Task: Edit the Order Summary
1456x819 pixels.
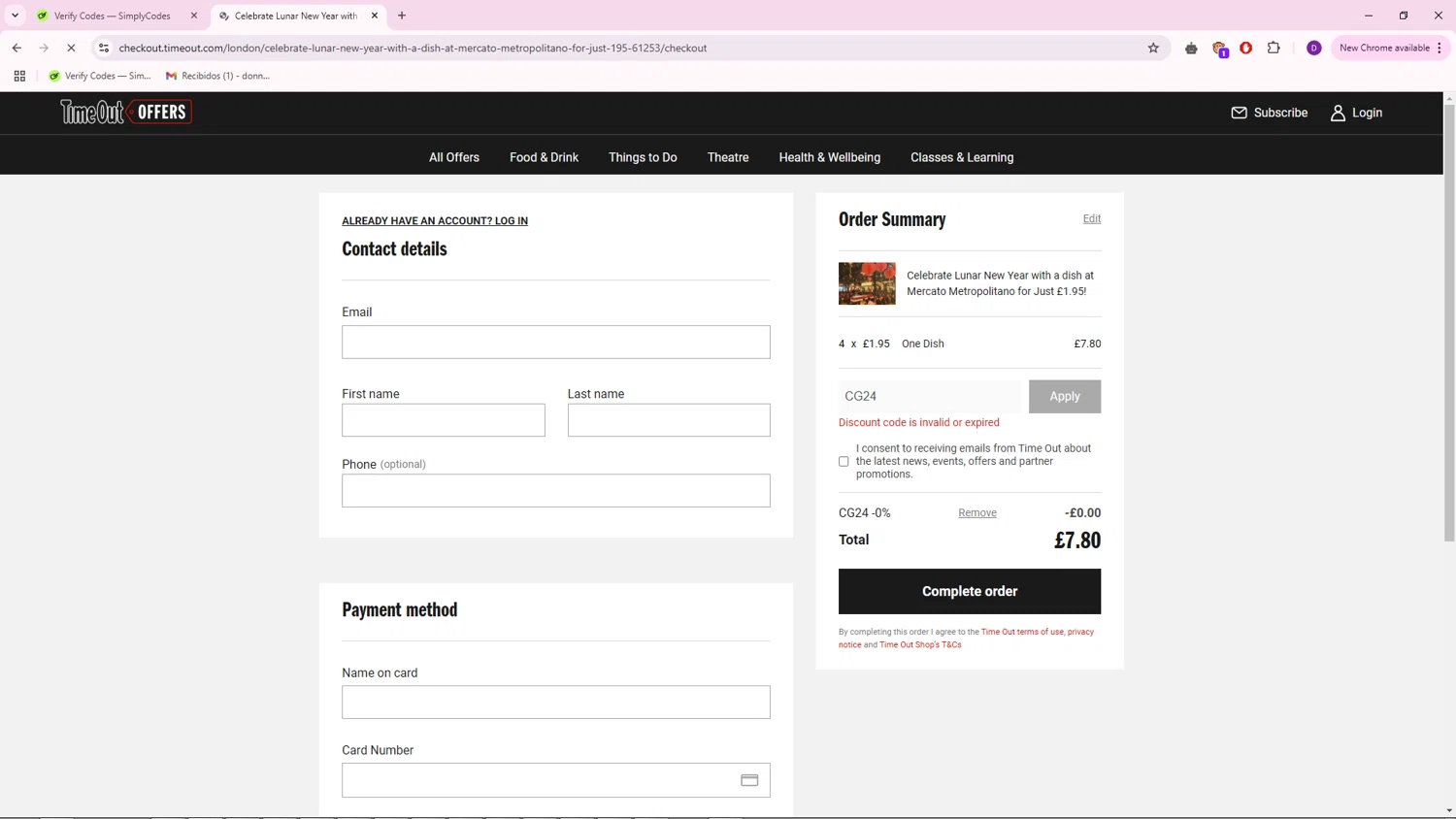Action: coord(1092,218)
